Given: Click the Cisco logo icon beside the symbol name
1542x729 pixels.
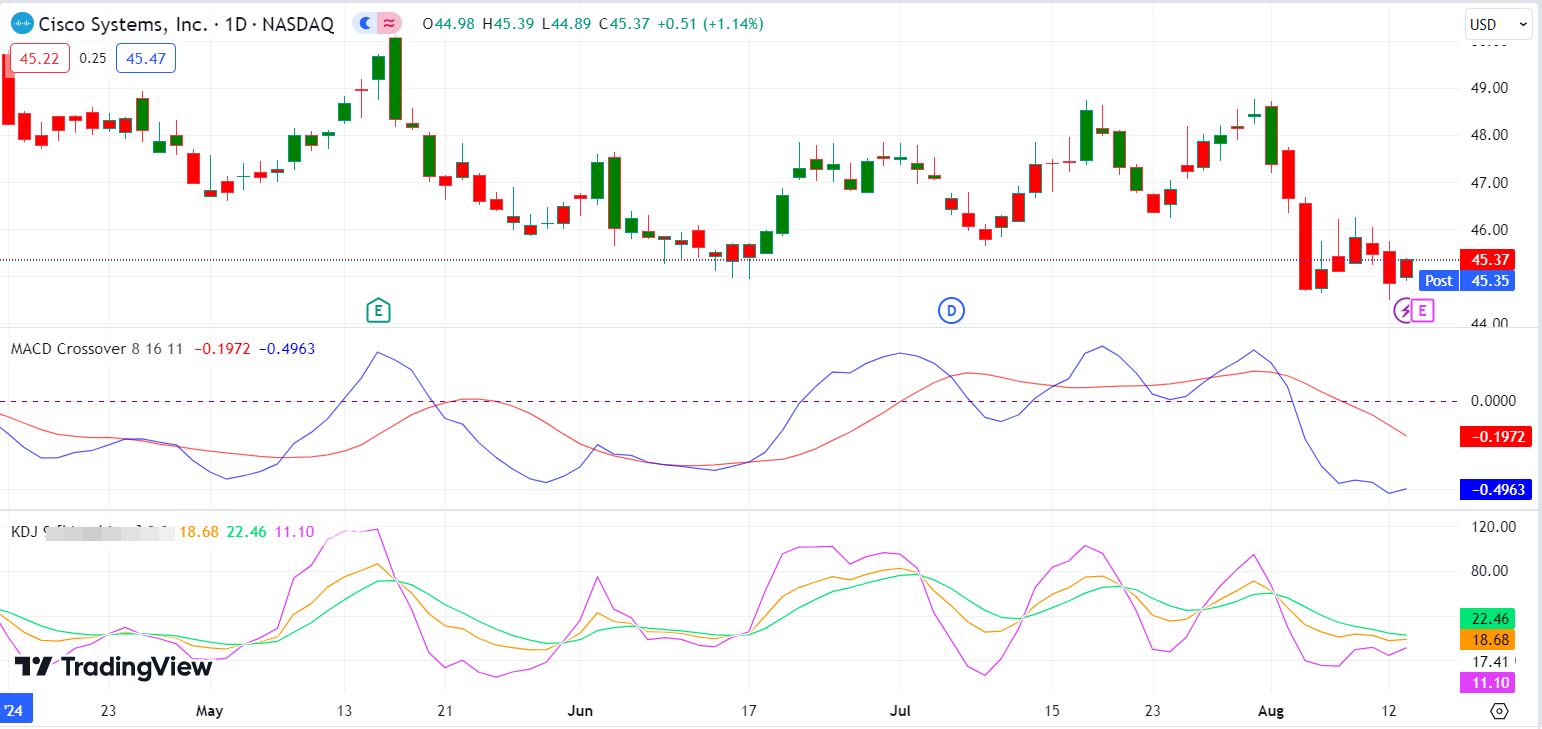Looking at the screenshot, I should point(21,24).
